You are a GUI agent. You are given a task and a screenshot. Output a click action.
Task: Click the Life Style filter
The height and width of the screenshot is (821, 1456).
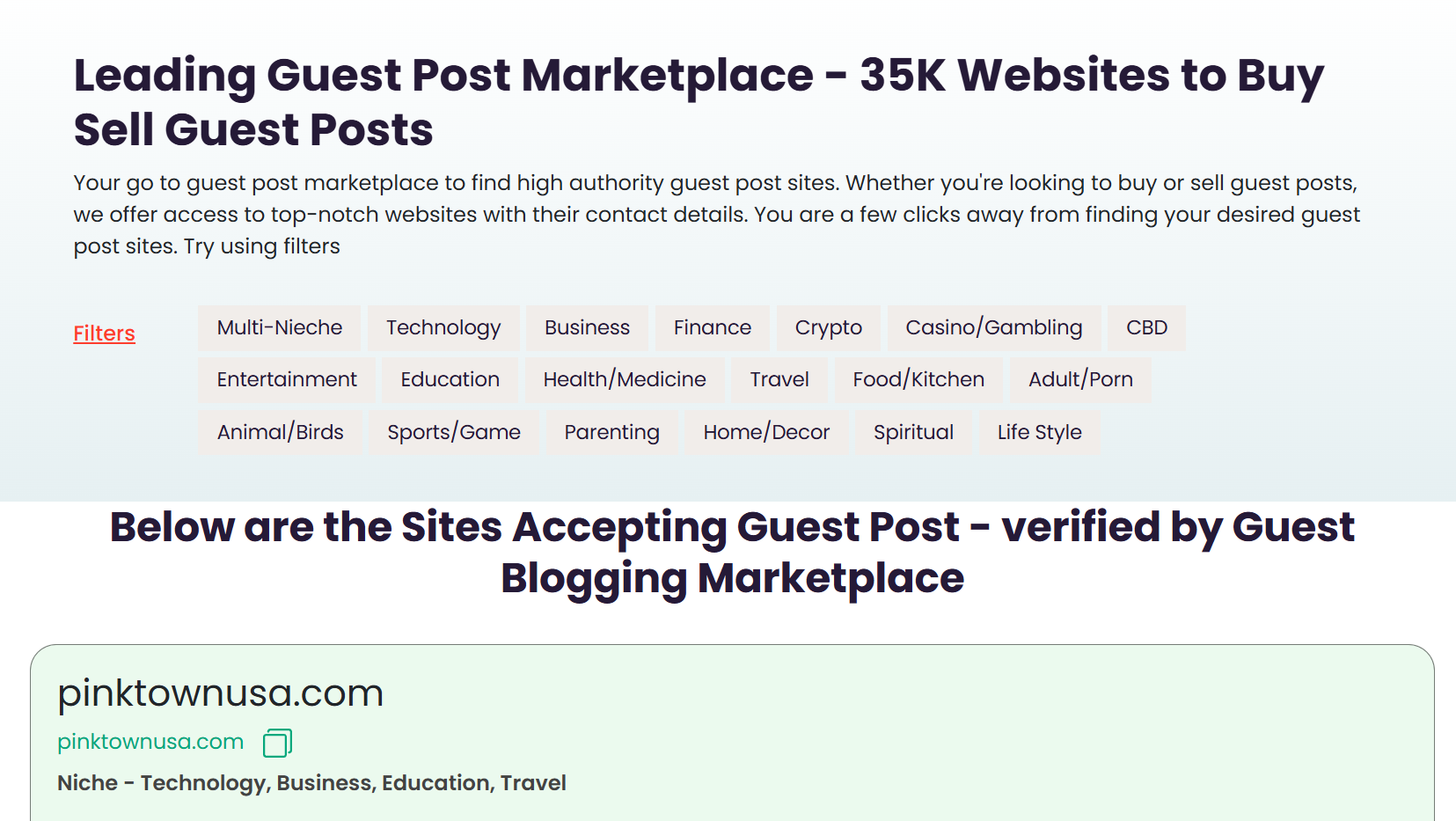click(1039, 432)
